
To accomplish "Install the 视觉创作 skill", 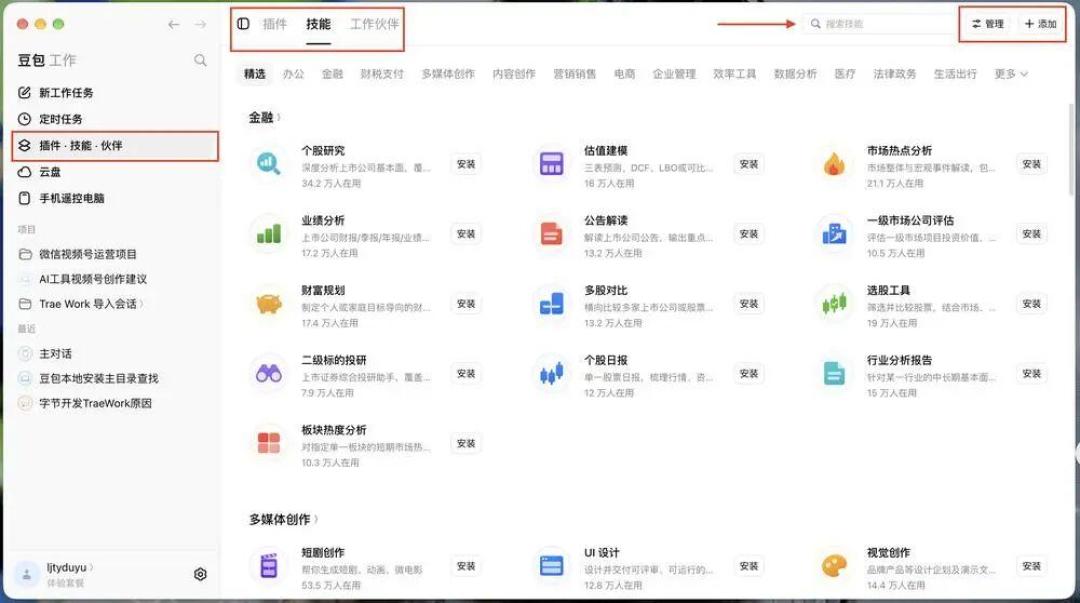I will (1032, 566).
